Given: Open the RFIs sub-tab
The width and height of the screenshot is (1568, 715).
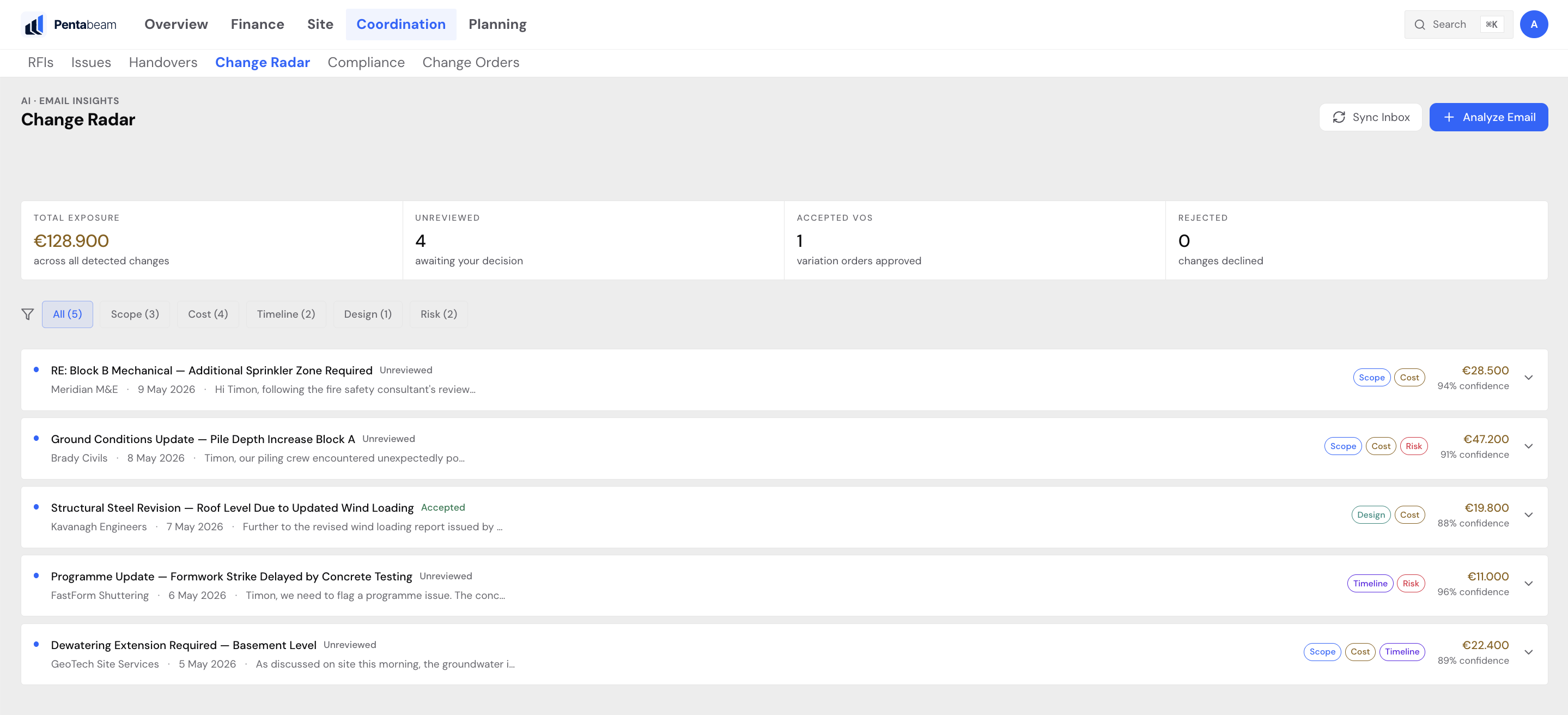Looking at the screenshot, I should (41, 63).
